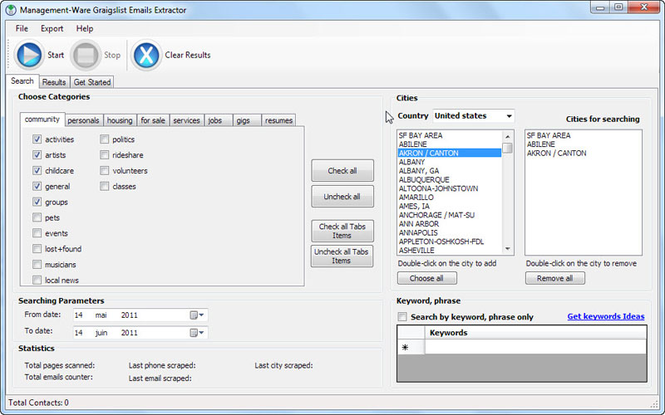The height and width of the screenshot is (415, 665).
Task: Select ALBANY in the cities list
Action: click(449, 162)
